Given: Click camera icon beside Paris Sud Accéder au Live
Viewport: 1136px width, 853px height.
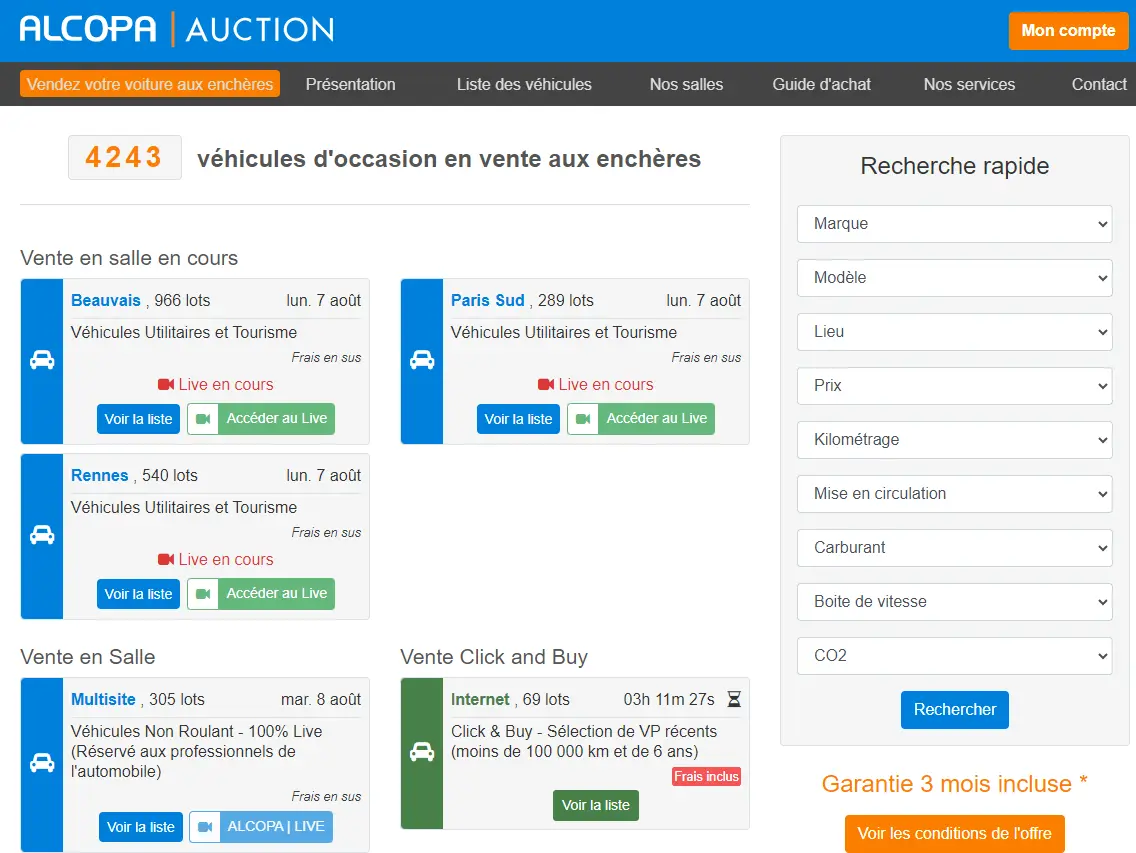Looking at the screenshot, I should (582, 419).
